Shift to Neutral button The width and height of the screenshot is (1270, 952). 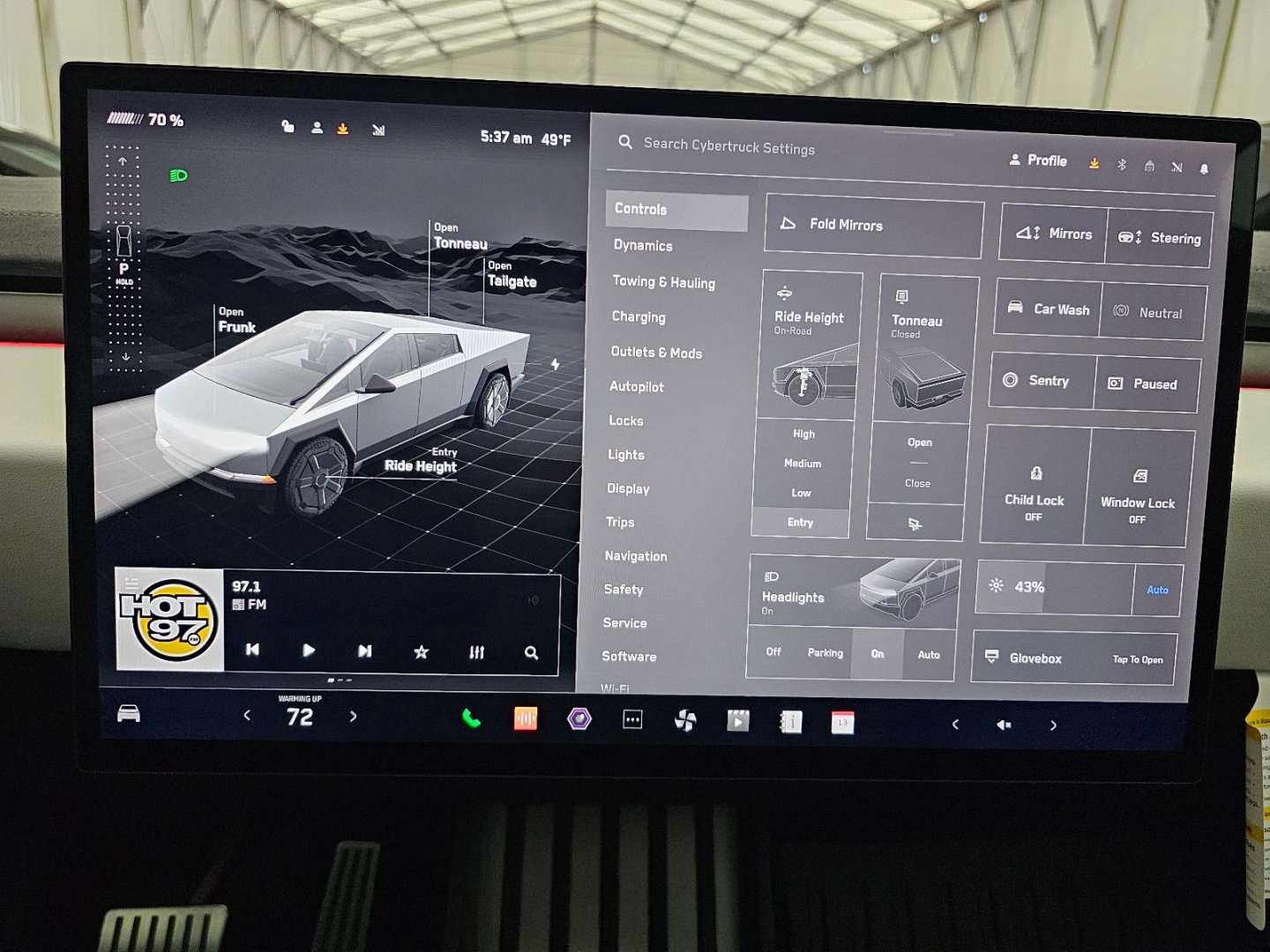1152,313
